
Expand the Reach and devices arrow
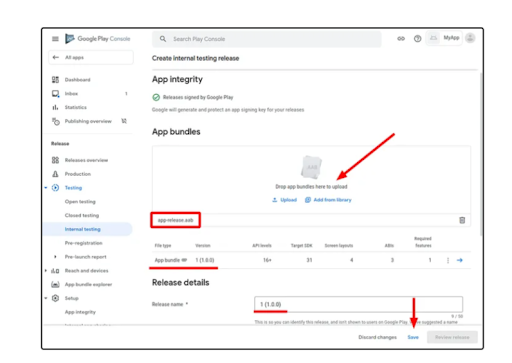pos(46,271)
